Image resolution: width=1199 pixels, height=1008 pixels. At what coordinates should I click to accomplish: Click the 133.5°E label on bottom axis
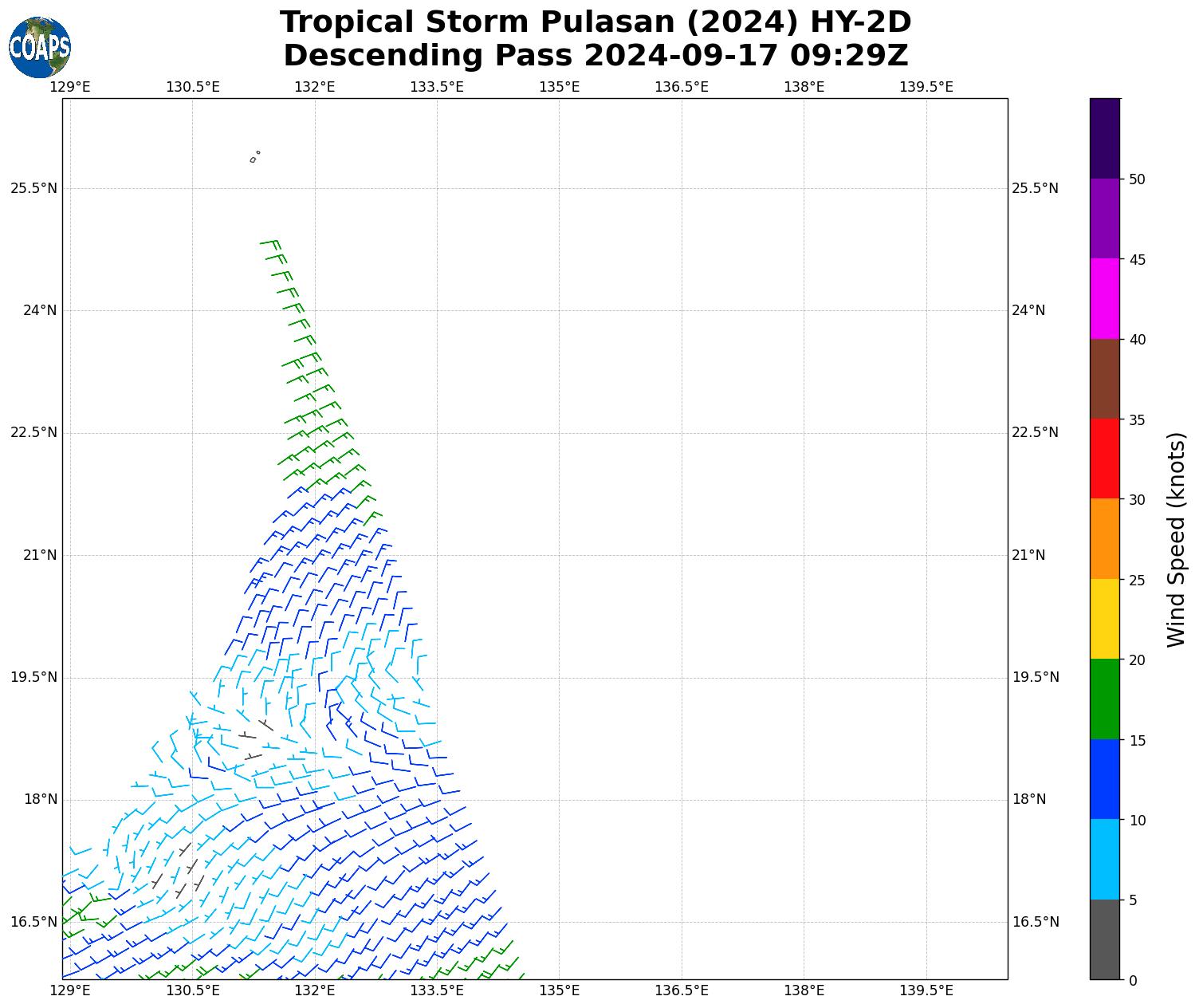[x=437, y=991]
